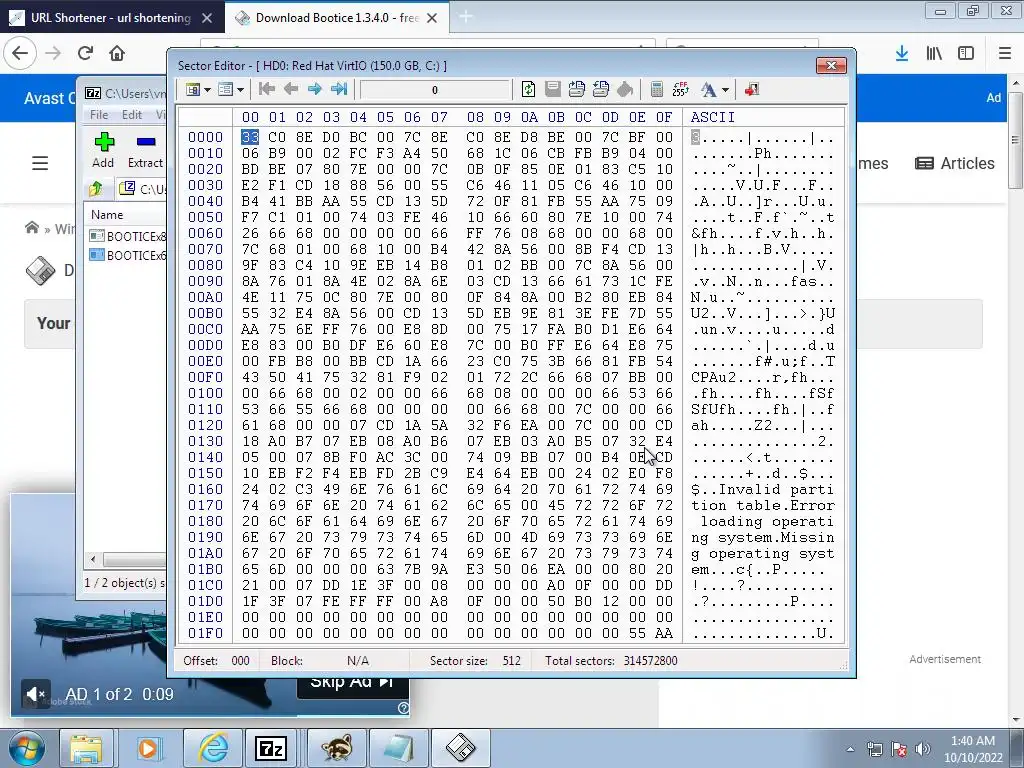Viewport: 1024px width, 768px height.
Task: Open the website hamburger menu on page
Action: (x=40, y=163)
